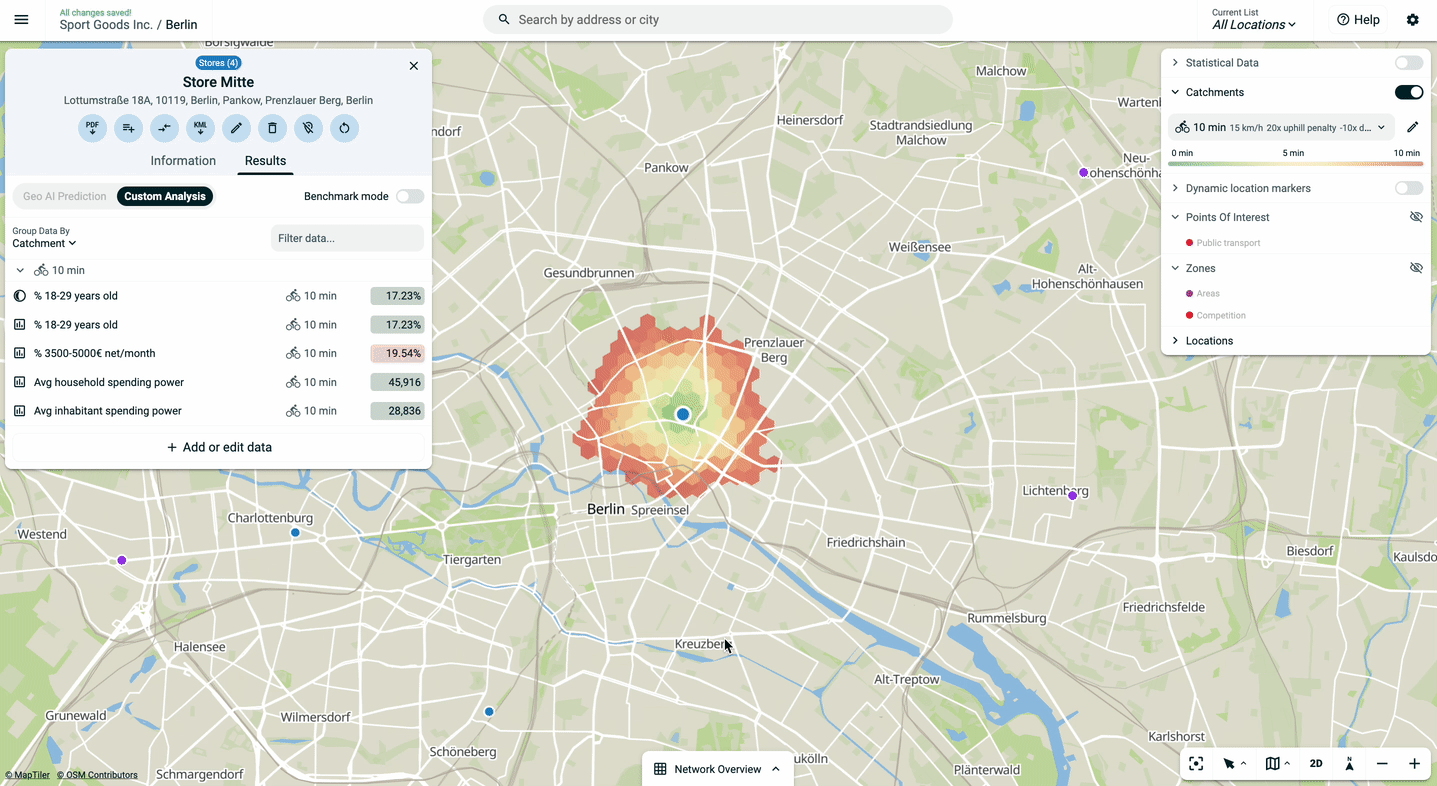Click the compare locations arrows icon

tap(164, 128)
